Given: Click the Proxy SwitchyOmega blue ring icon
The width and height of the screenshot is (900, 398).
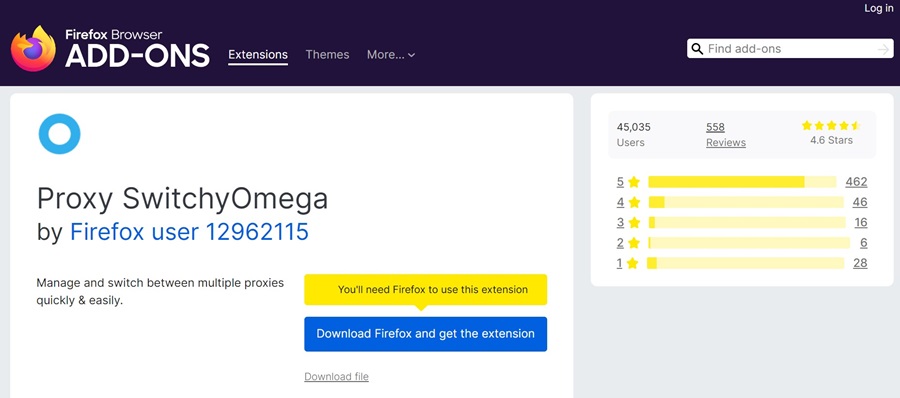Looking at the screenshot, I should pos(59,134).
